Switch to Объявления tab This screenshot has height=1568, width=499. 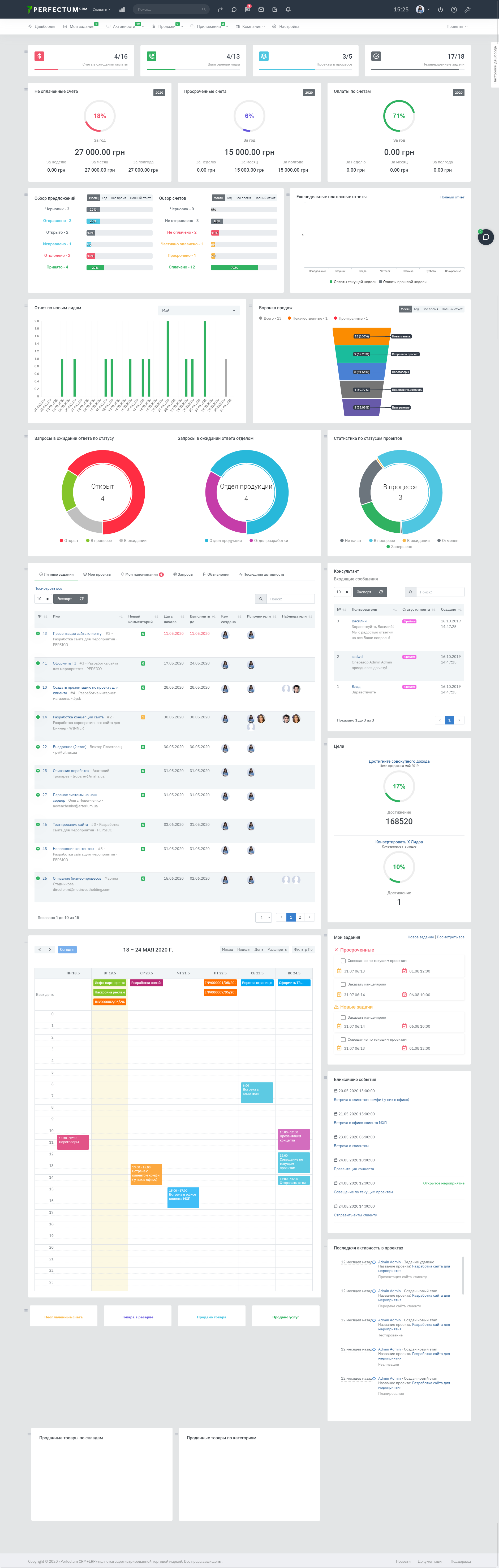click(x=216, y=574)
